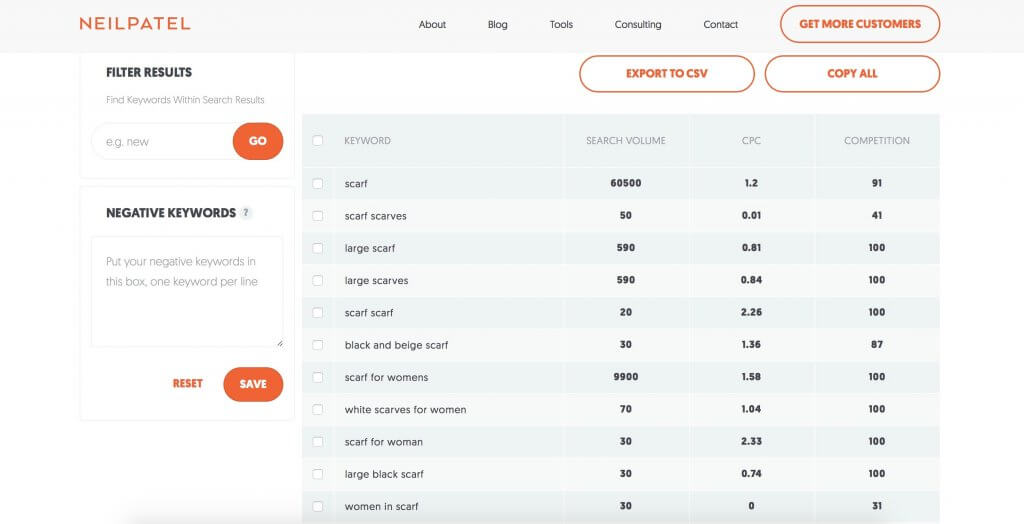Go to the Blog page
Image resolution: width=1024 pixels, height=524 pixels.
497,25
